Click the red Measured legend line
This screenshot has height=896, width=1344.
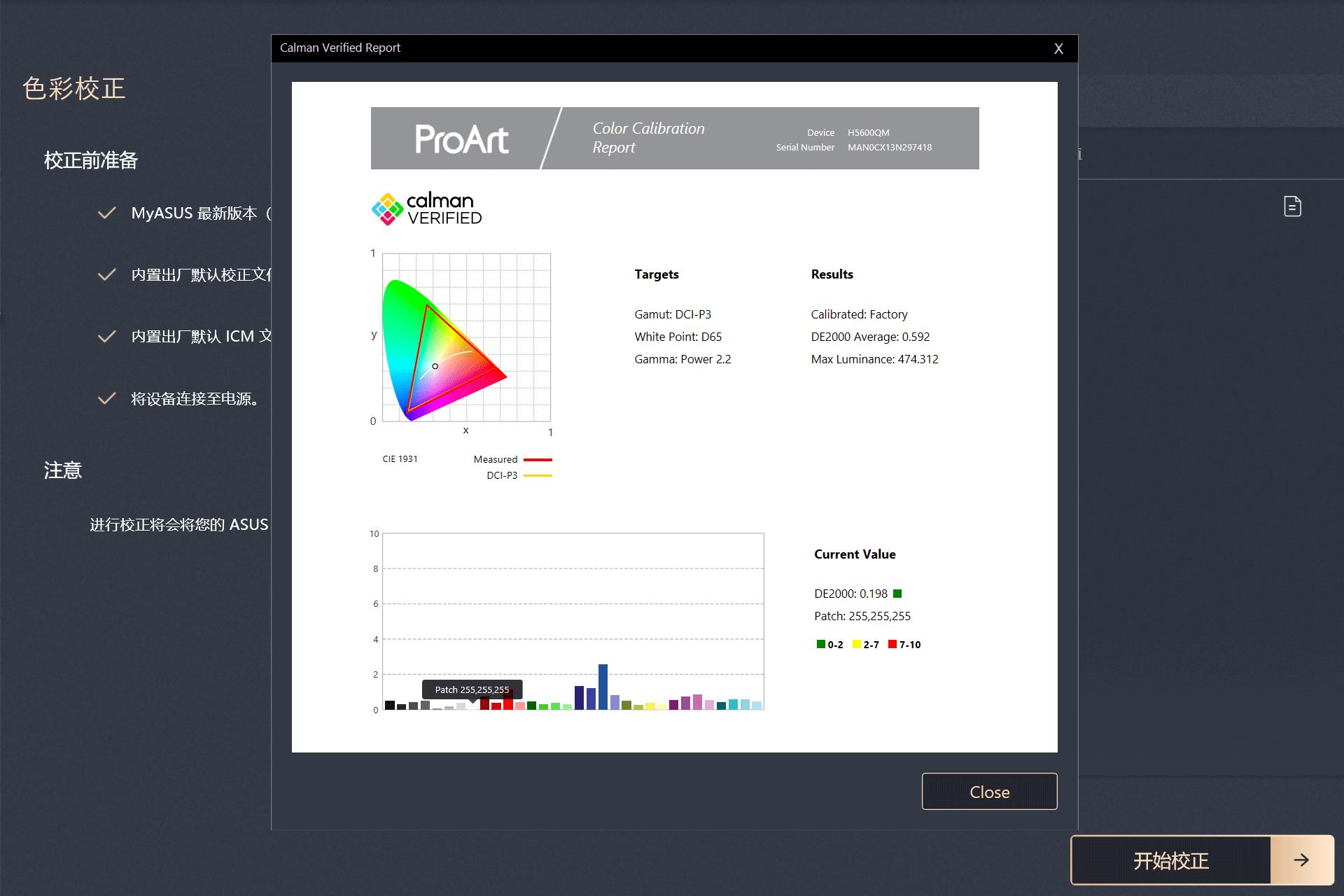tap(538, 460)
